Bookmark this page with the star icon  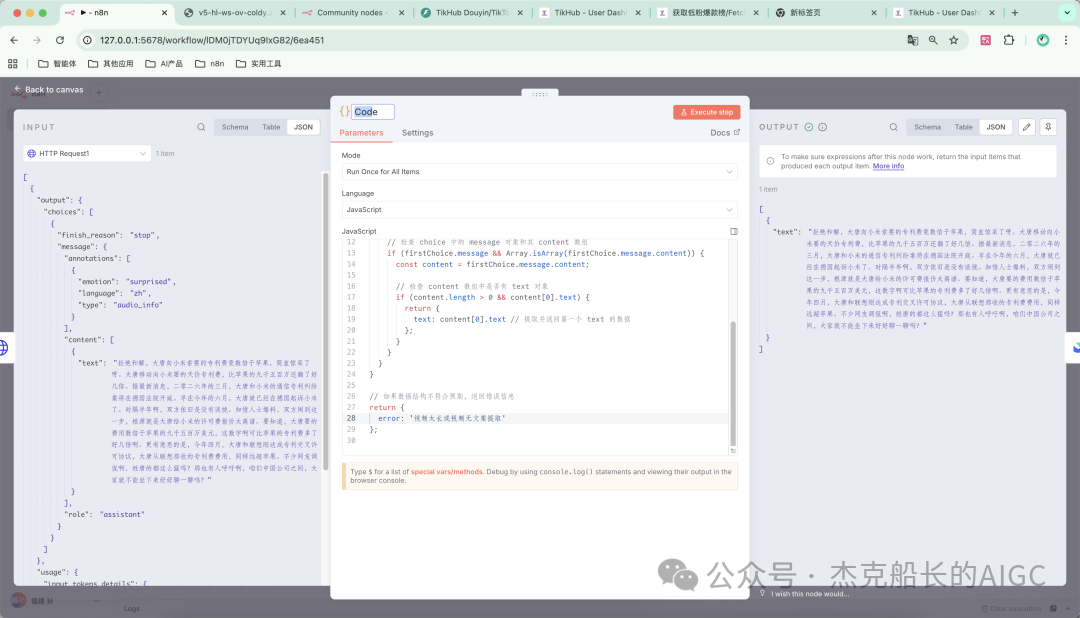click(x=954, y=40)
